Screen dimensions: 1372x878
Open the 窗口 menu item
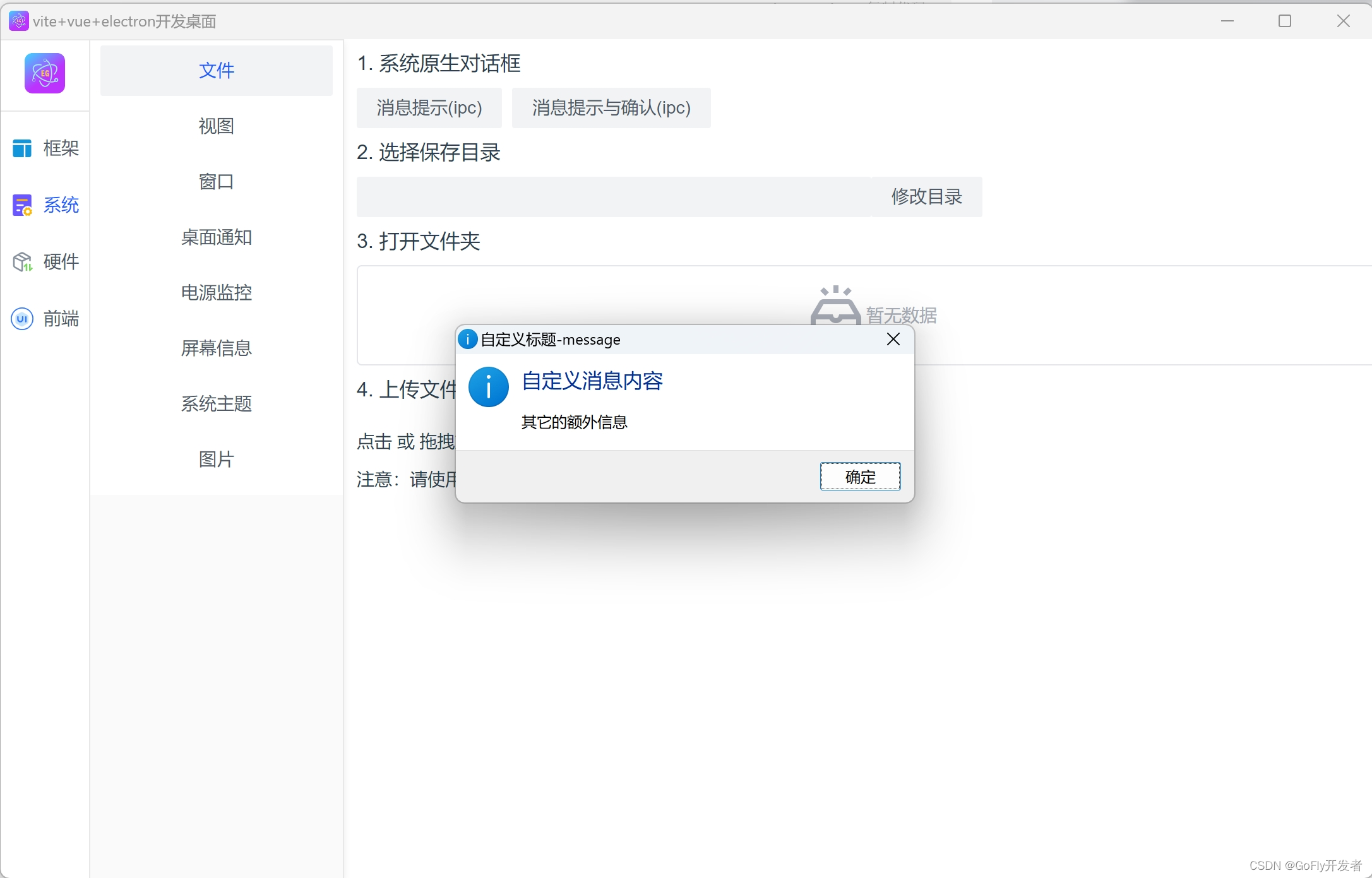click(x=216, y=182)
